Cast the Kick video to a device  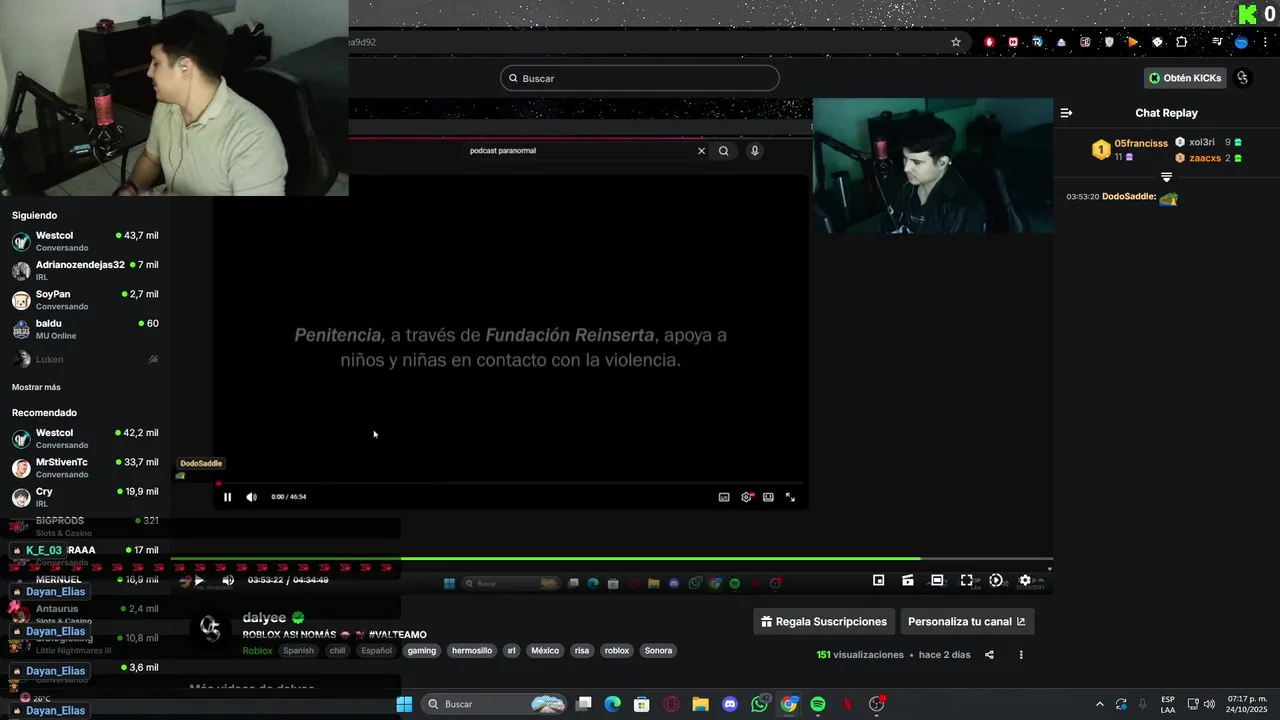[907, 580]
